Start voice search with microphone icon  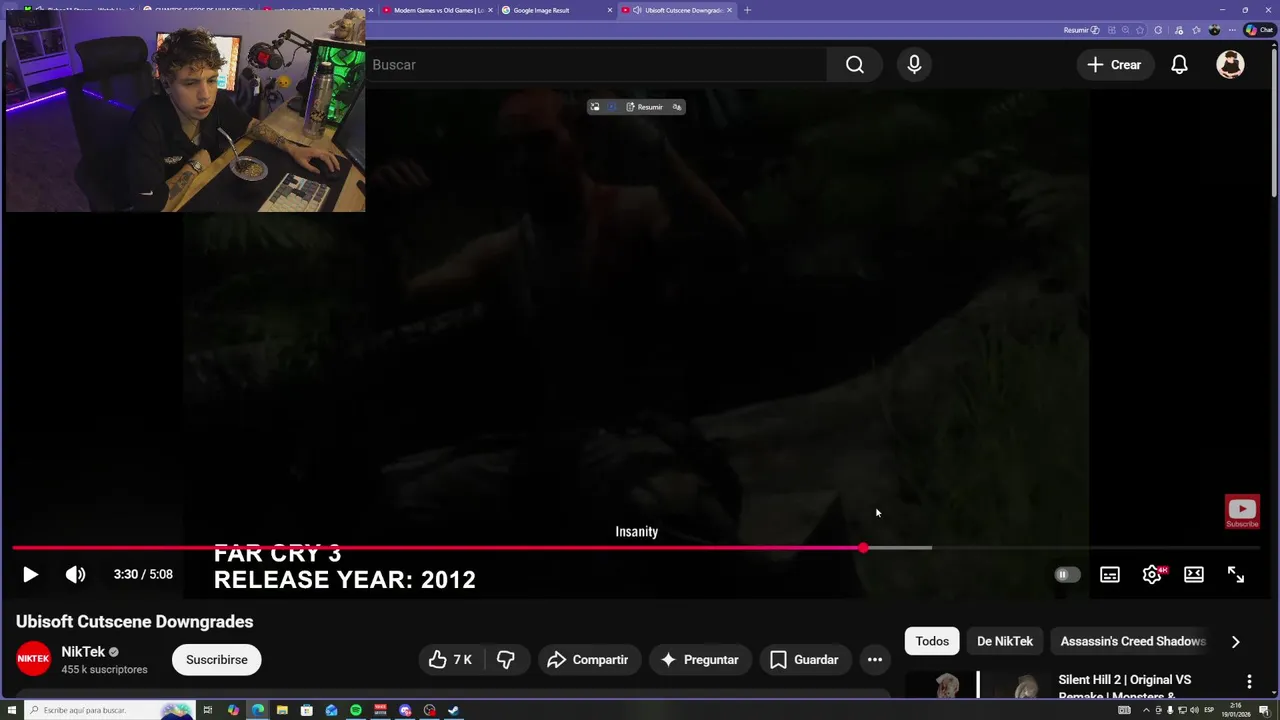[914, 65]
